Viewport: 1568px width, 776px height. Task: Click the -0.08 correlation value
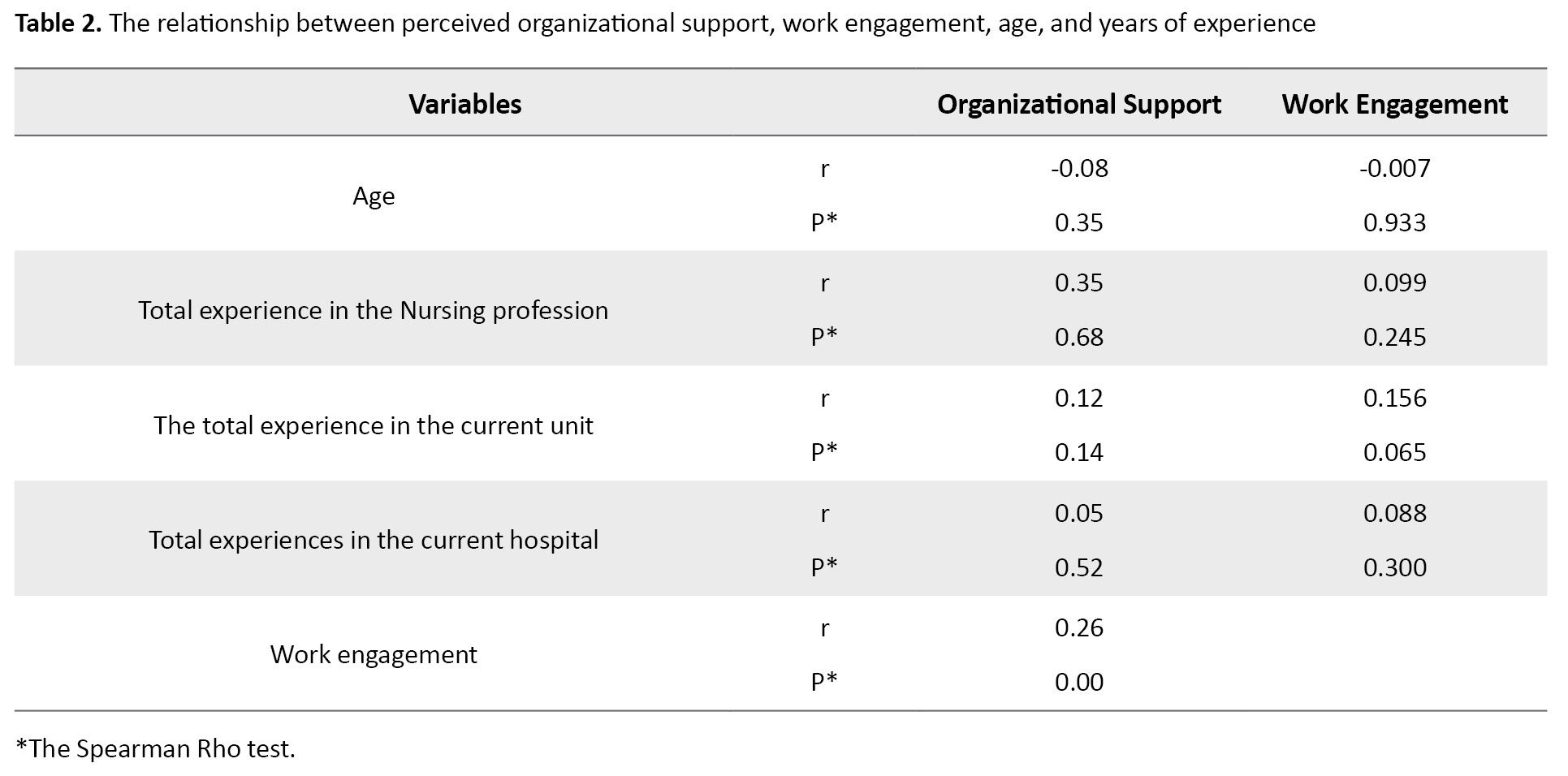coord(1078,168)
